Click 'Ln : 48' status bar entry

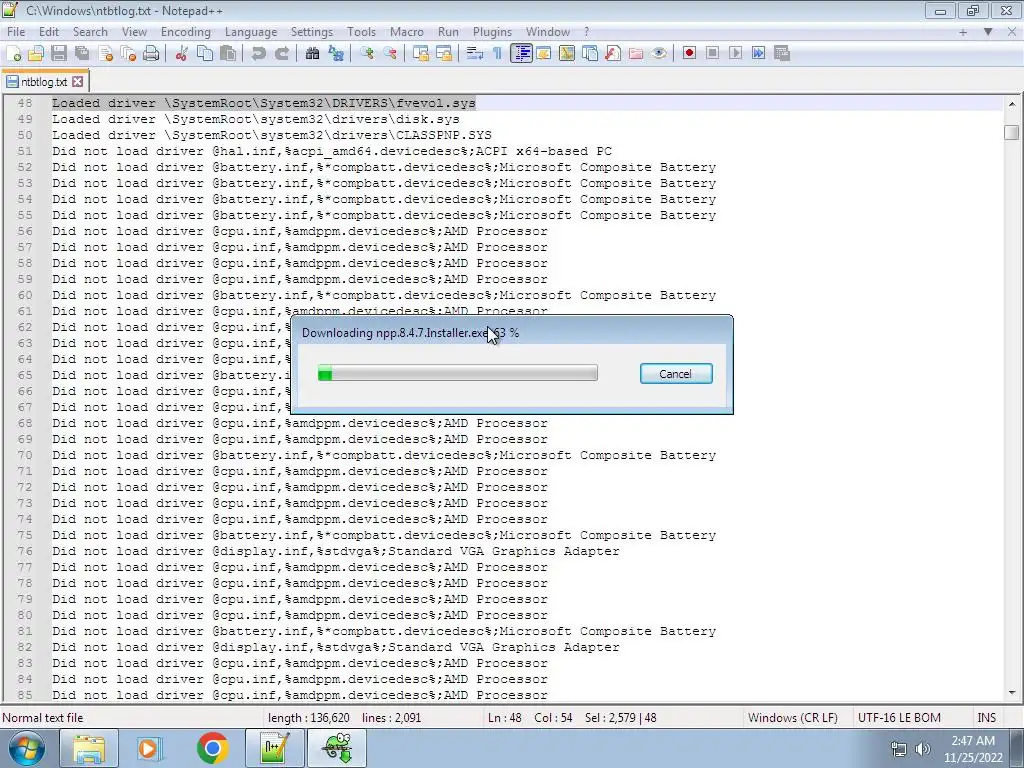(504, 718)
